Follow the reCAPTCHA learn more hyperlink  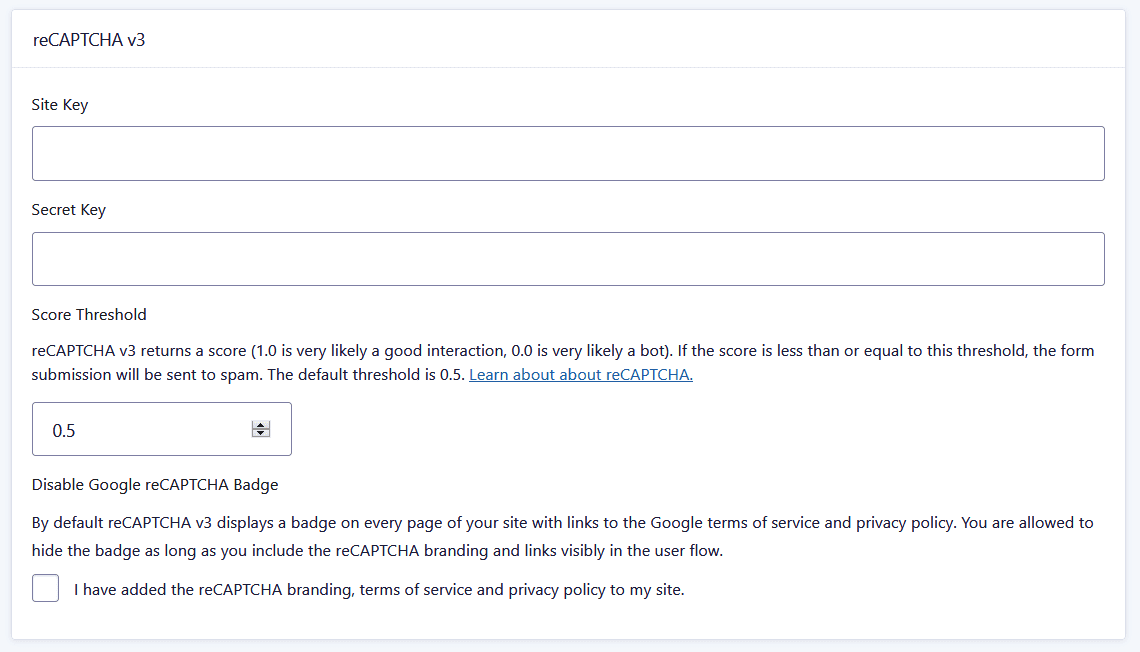point(580,374)
